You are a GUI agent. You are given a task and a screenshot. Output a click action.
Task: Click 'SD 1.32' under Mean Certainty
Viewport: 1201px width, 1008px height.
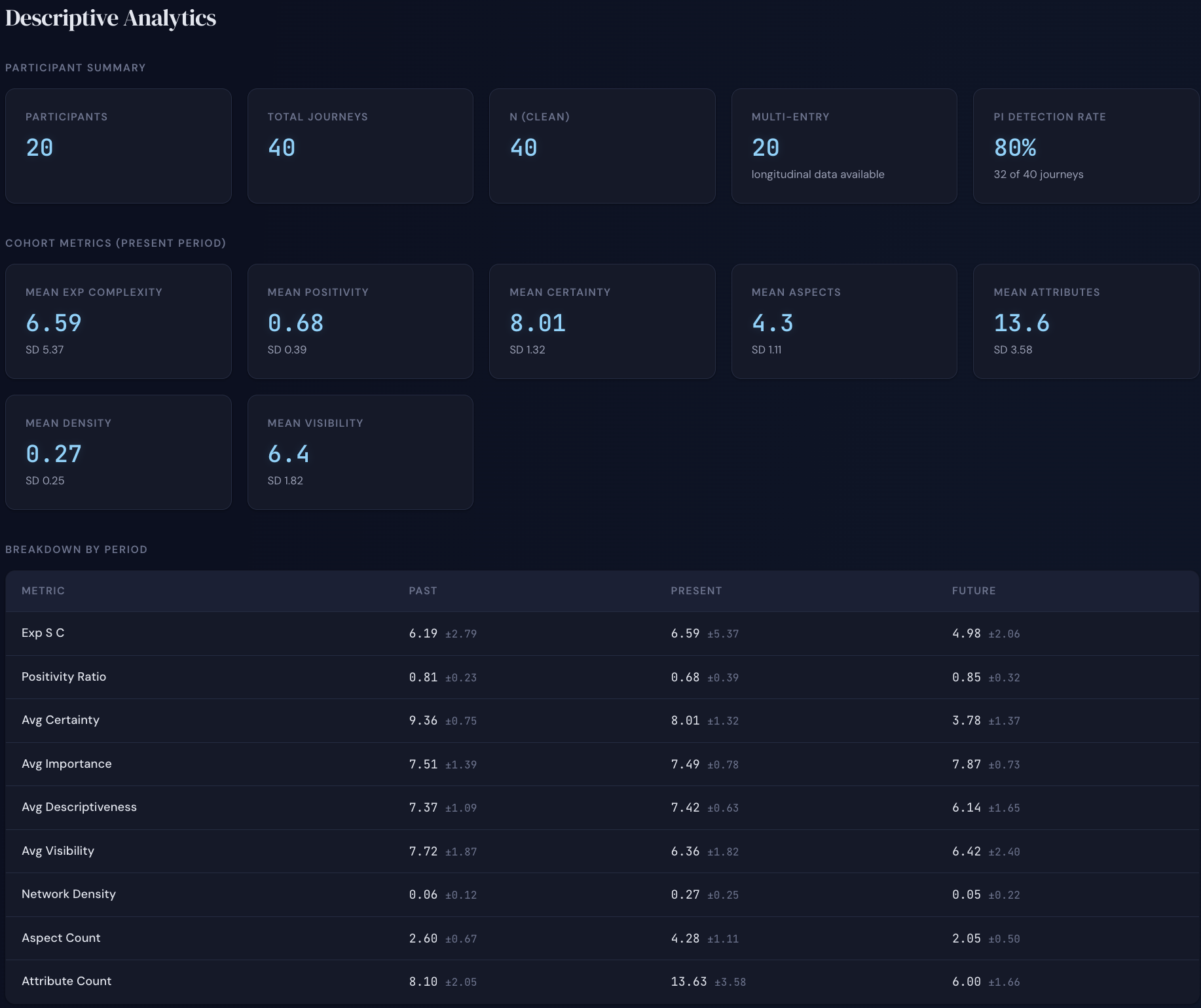tap(527, 350)
